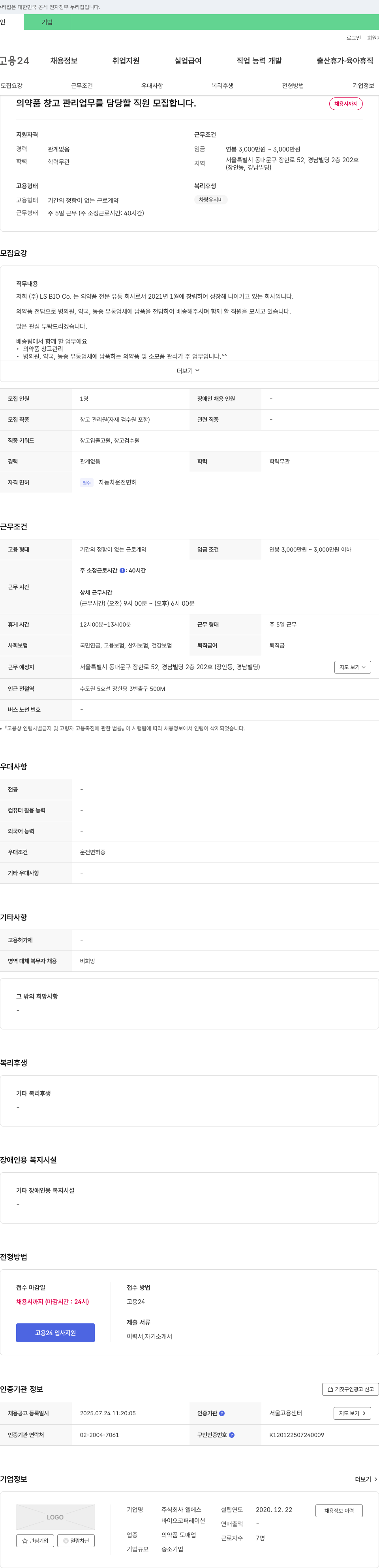
Task: Click founding date 2020. 12. 22
Action: [x=274, y=1510]
